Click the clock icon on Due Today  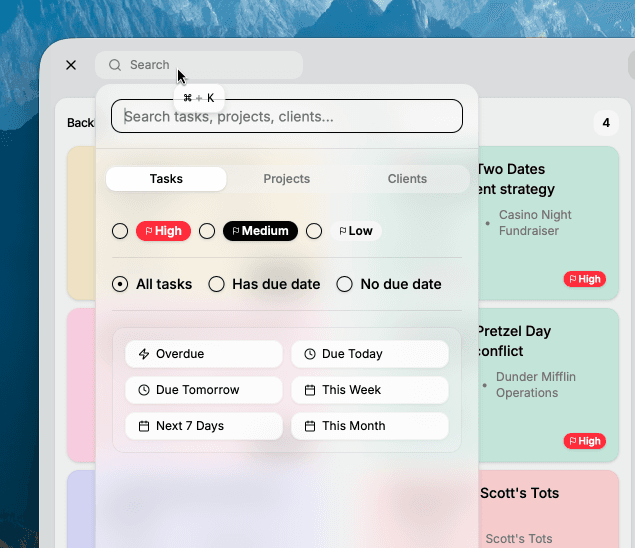[310, 354]
